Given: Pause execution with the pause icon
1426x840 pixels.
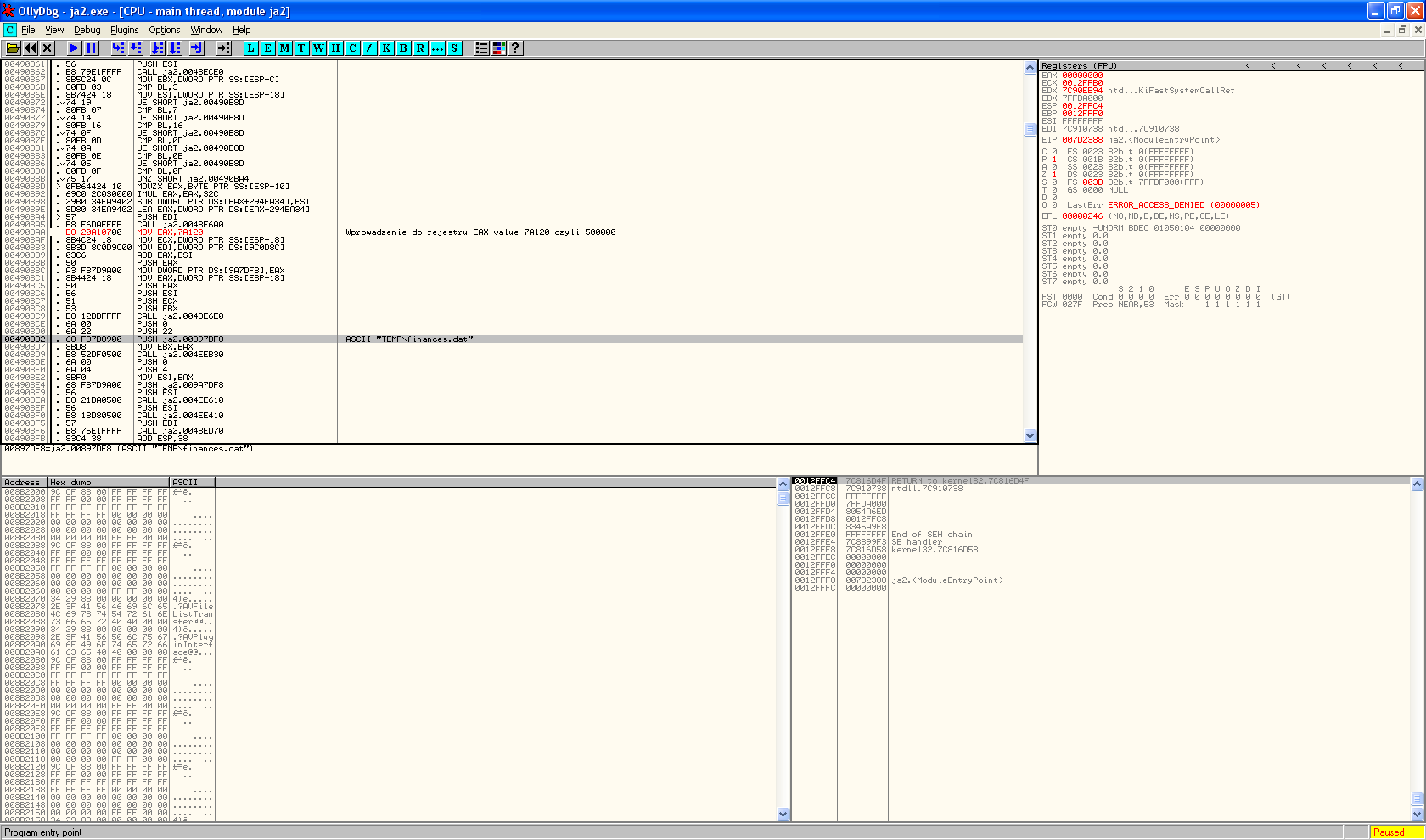Looking at the screenshot, I should point(92,48).
